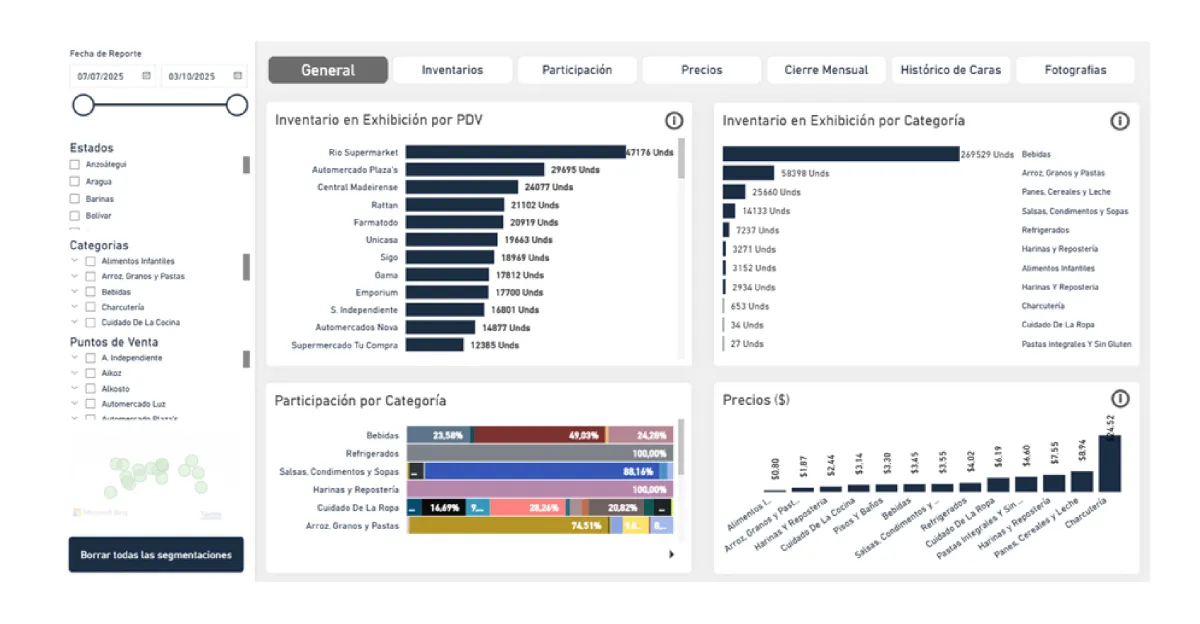Show info icon for Precios ($) chart
Image resolution: width=1200 pixels, height=624 pixels.
pyautogui.click(x=1120, y=399)
